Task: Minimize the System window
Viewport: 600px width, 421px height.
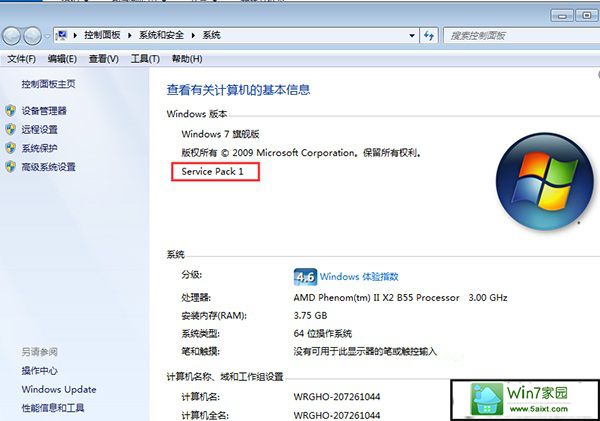Action: point(562,16)
